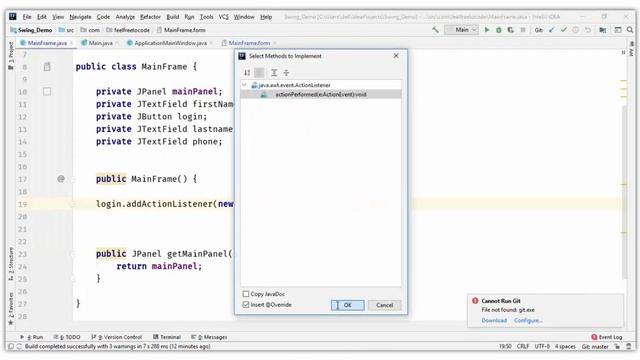This screenshot has width=640, height=360.
Task: Switch to the ApplicationMainWindow.java tab
Action: pyautogui.click(x=170, y=43)
